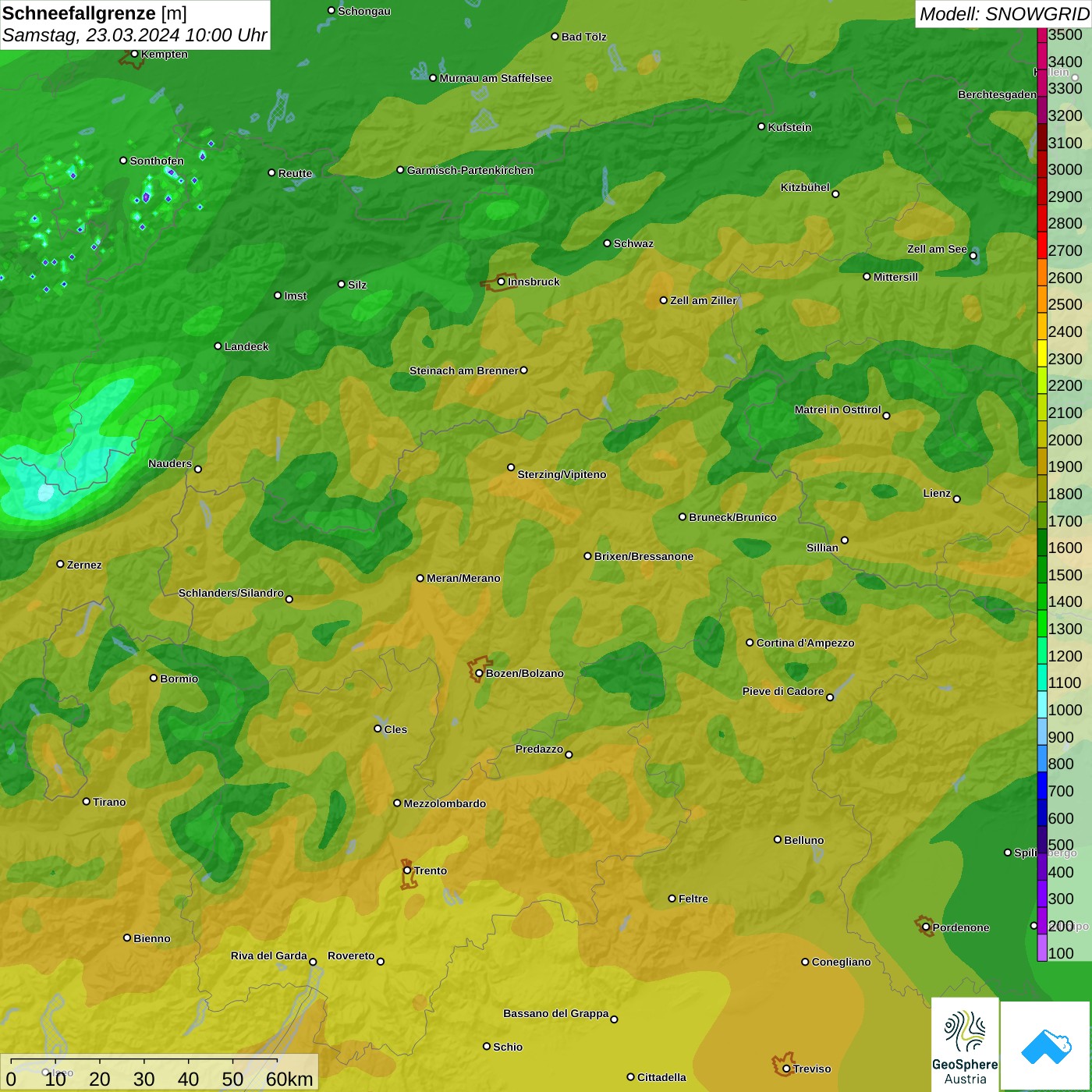Click the Trento city marker dot
This screenshot has width=1092, height=1092.
(407, 870)
